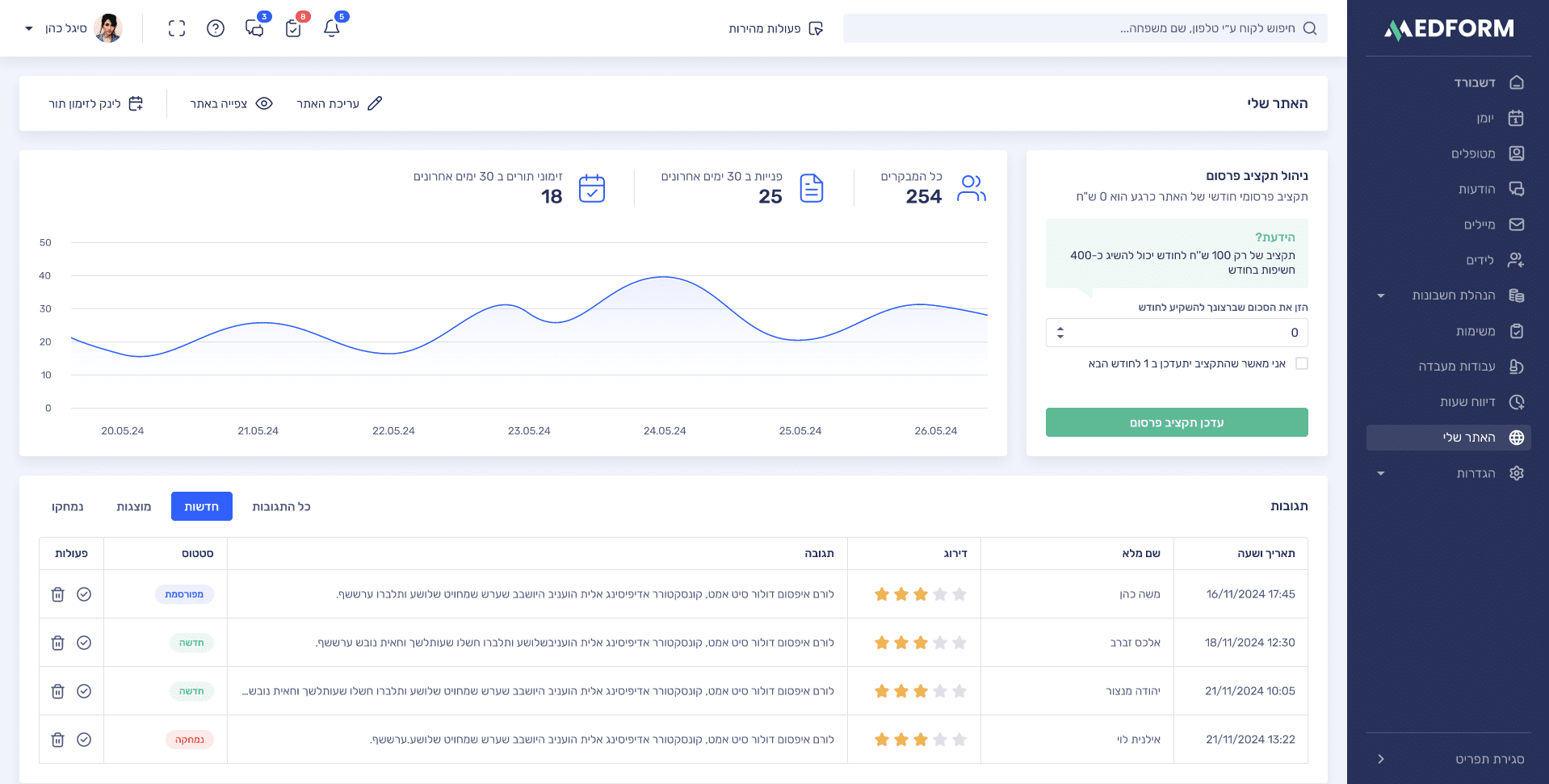Screen dimensions: 1549x784
Task: Approve the אילנית לוי comment
Action: (x=84, y=740)
